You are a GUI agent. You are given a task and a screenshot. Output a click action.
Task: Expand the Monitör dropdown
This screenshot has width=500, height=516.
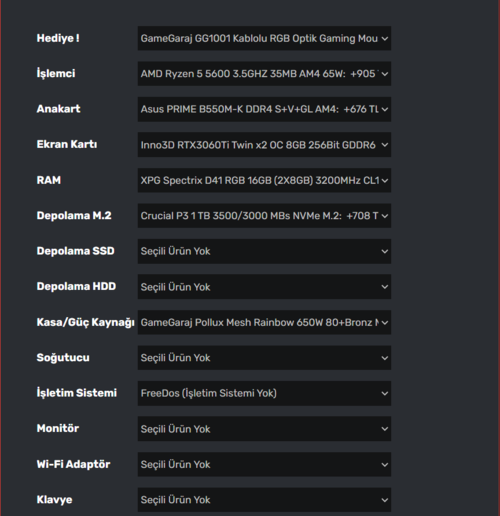point(264,429)
